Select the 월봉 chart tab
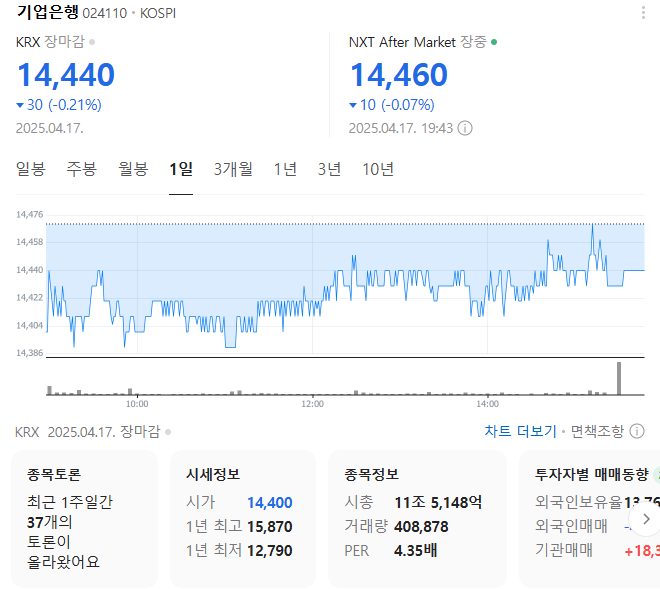 click(x=133, y=169)
